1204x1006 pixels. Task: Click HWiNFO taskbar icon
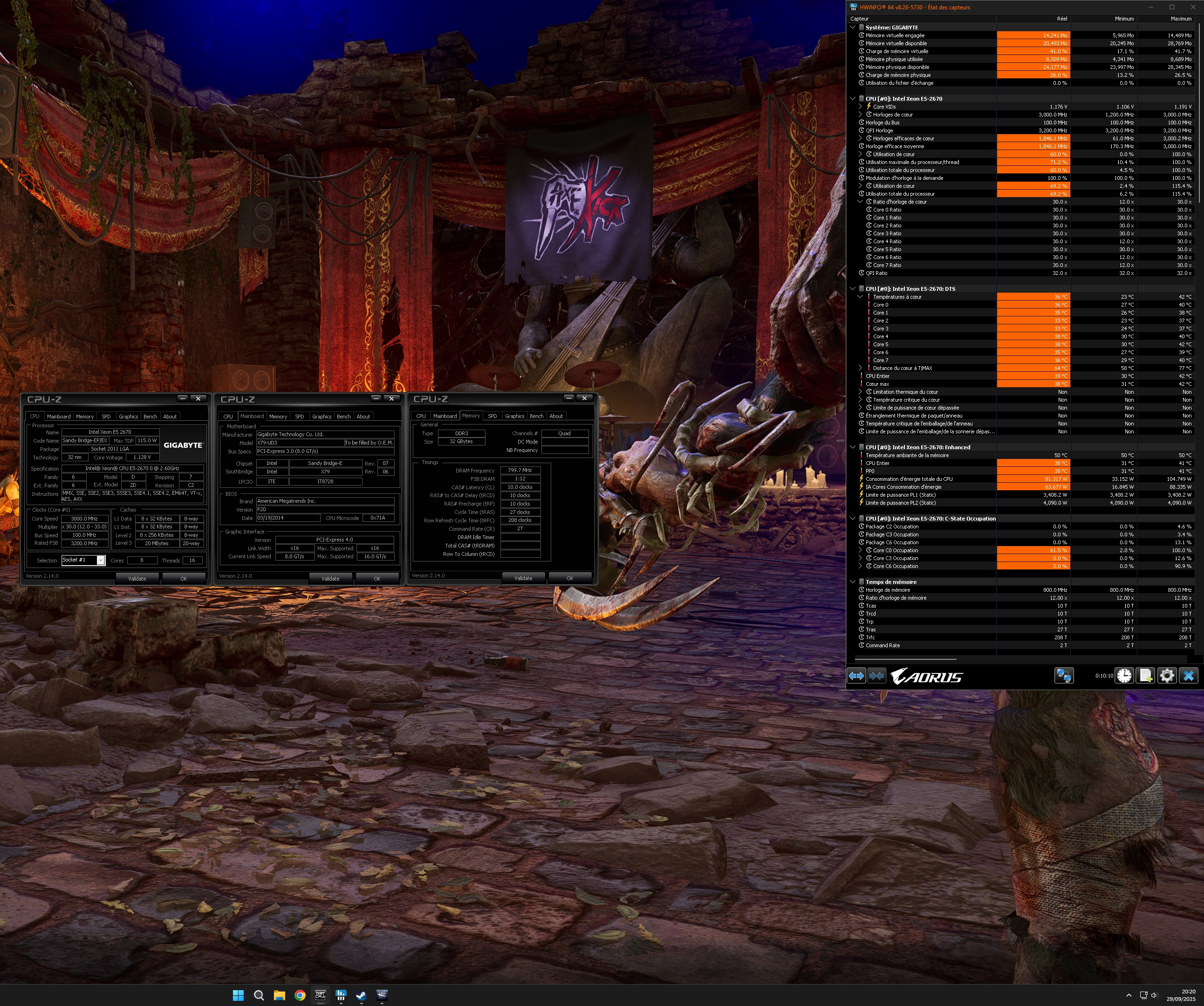point(341,995)
